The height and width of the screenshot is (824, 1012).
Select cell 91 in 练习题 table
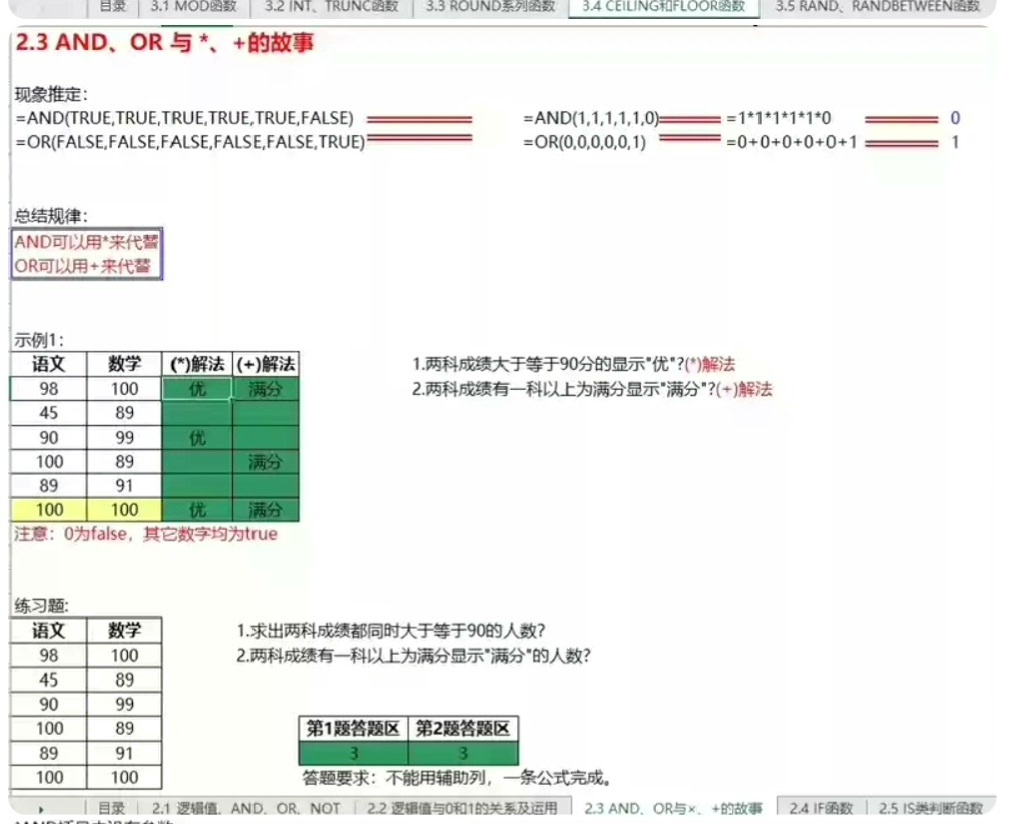(x=124, y=752)
